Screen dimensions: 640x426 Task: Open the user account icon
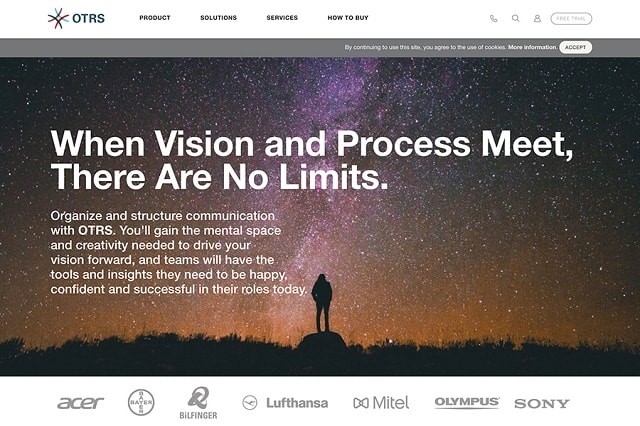537,18
